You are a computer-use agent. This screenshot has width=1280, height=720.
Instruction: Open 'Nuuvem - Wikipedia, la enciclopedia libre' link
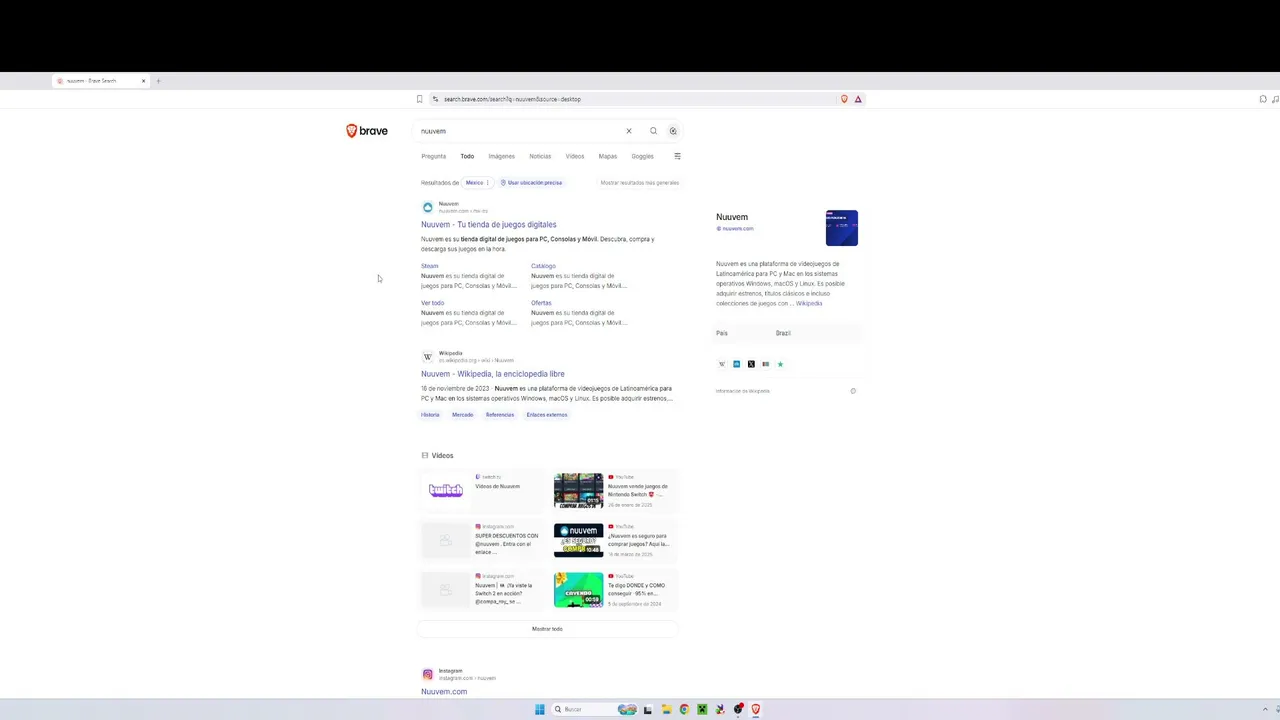[x=493, y=374]
